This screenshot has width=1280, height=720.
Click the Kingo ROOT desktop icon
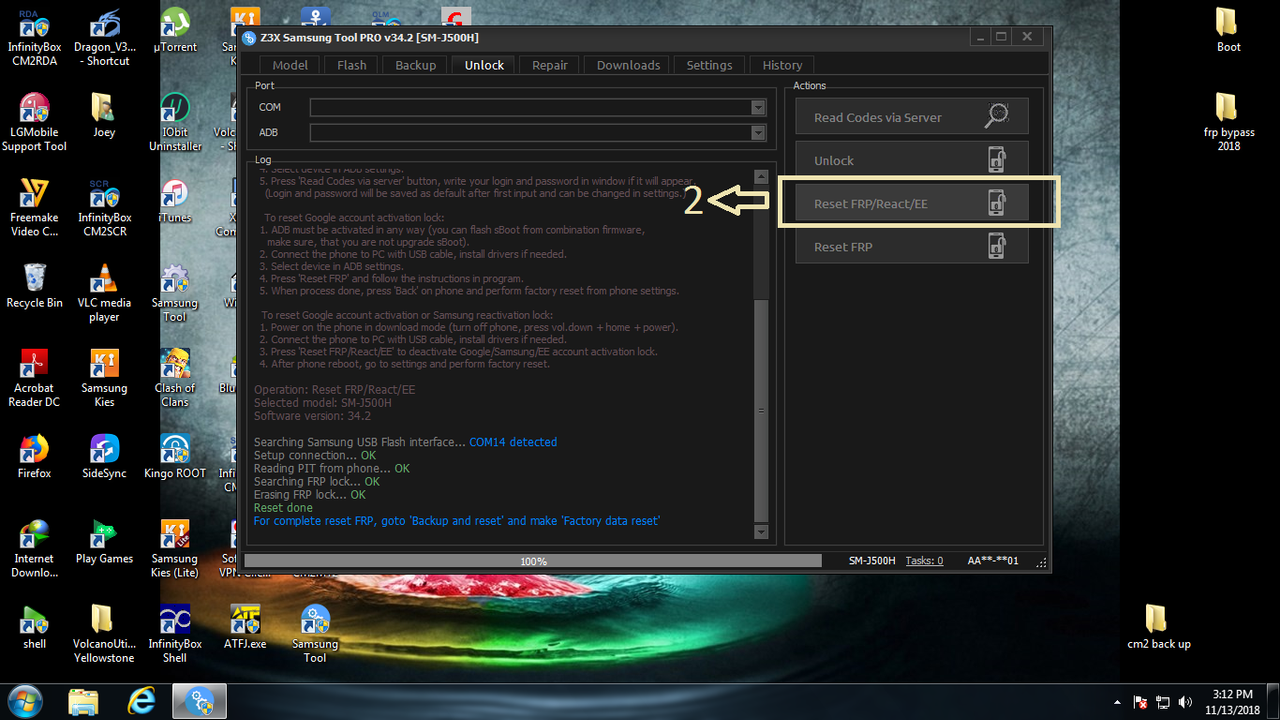[x=175, y=457]
